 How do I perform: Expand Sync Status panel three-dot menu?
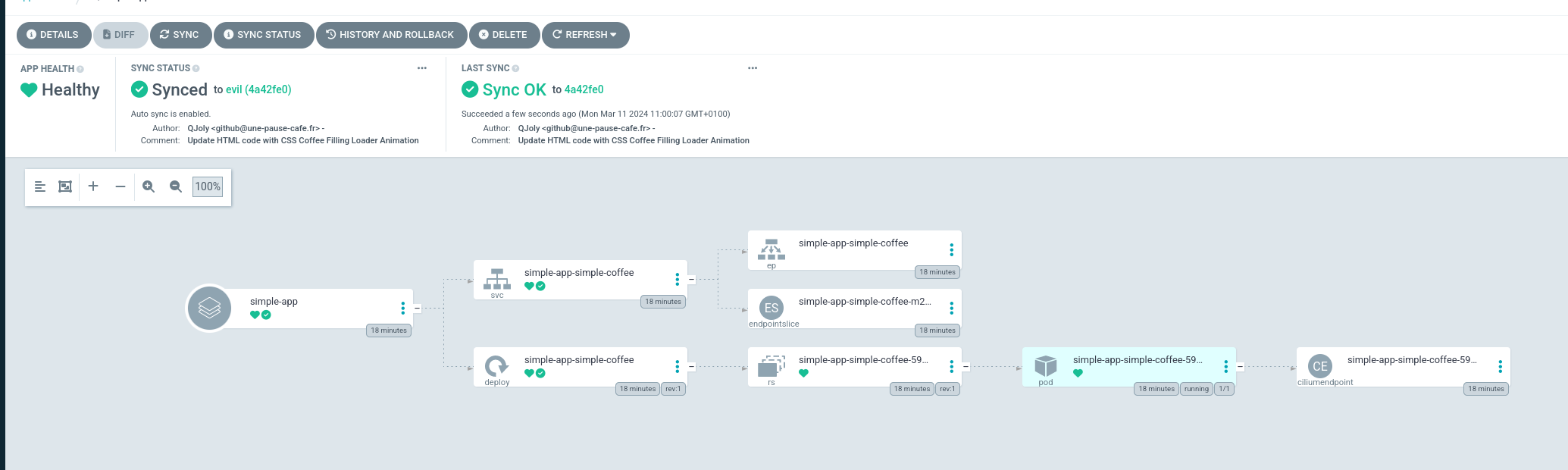pos(422,68)
